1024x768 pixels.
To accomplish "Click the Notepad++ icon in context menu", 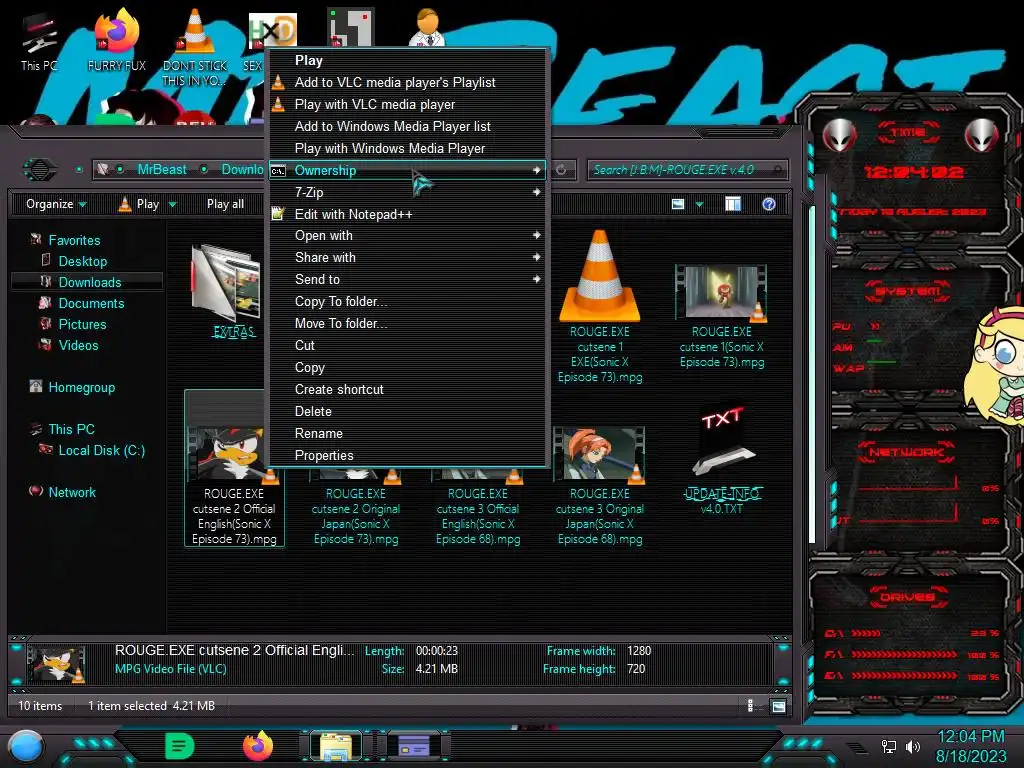I will pyautogui.click(x=278, y=214).
